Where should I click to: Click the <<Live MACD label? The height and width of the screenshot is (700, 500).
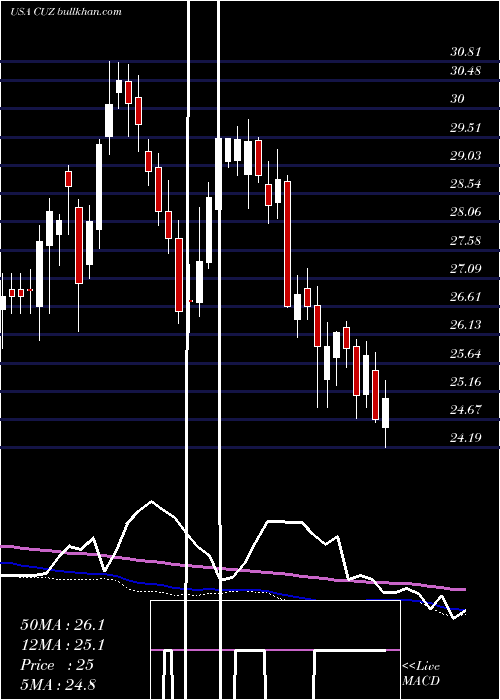click(421, 673)
